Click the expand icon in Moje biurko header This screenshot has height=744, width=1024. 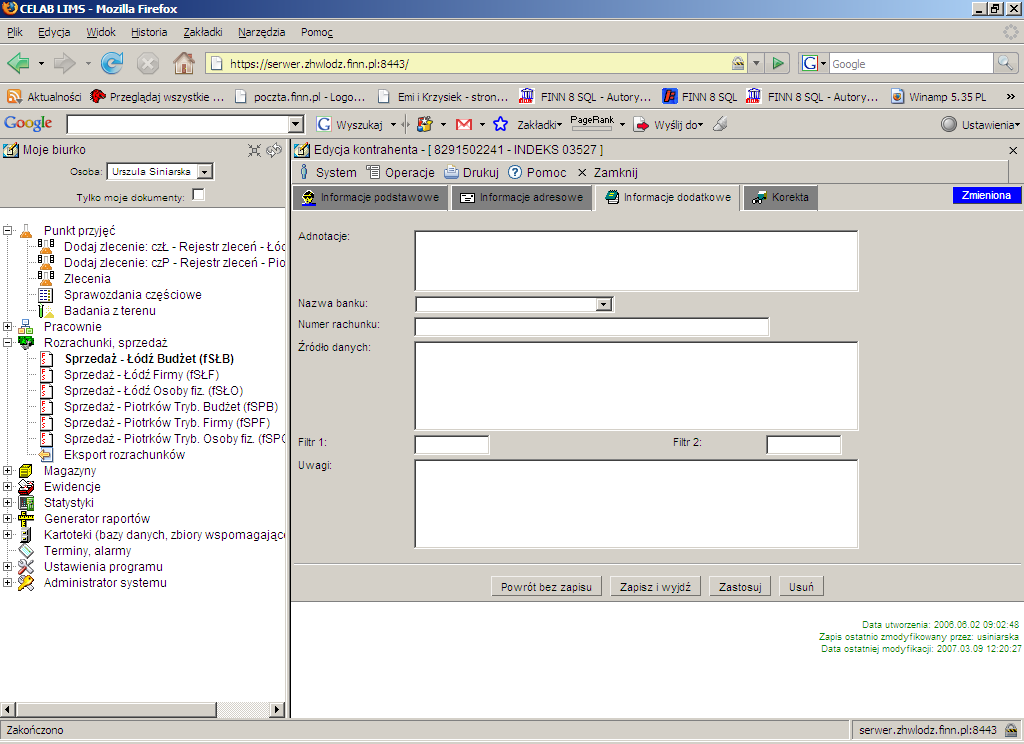click(254, 150)
